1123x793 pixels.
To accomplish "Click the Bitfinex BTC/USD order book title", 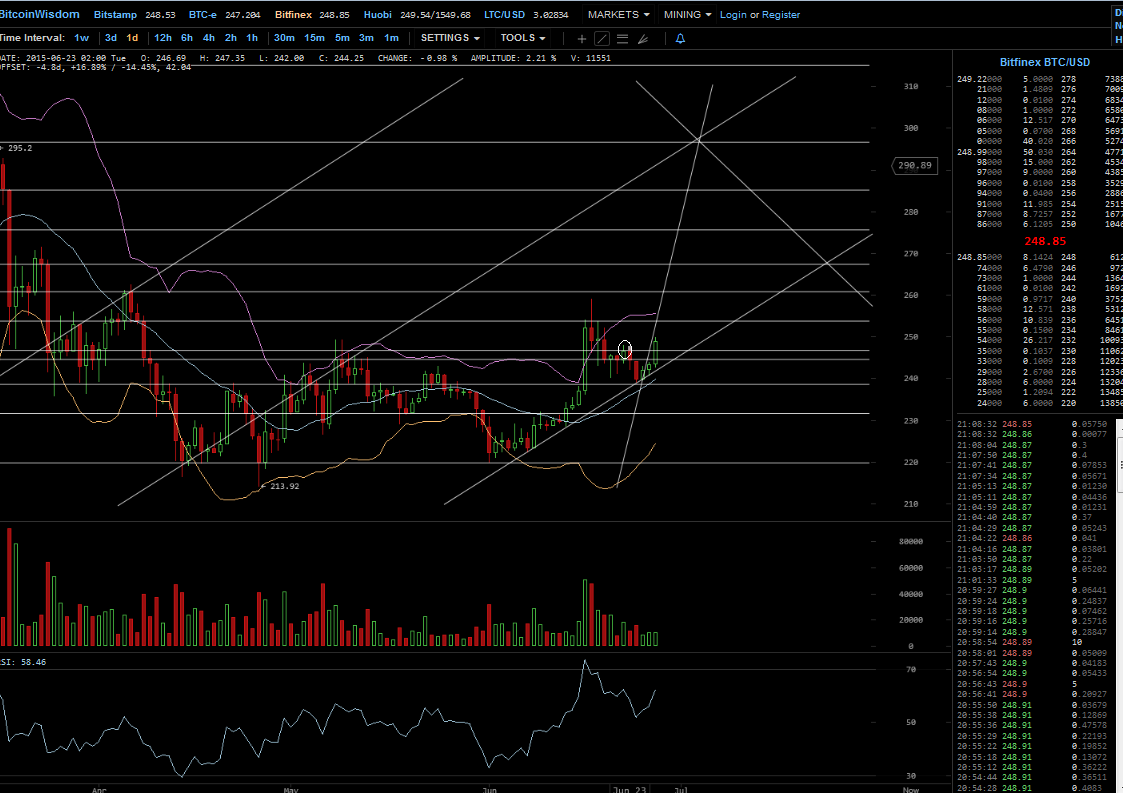I will coord(1045,62).
